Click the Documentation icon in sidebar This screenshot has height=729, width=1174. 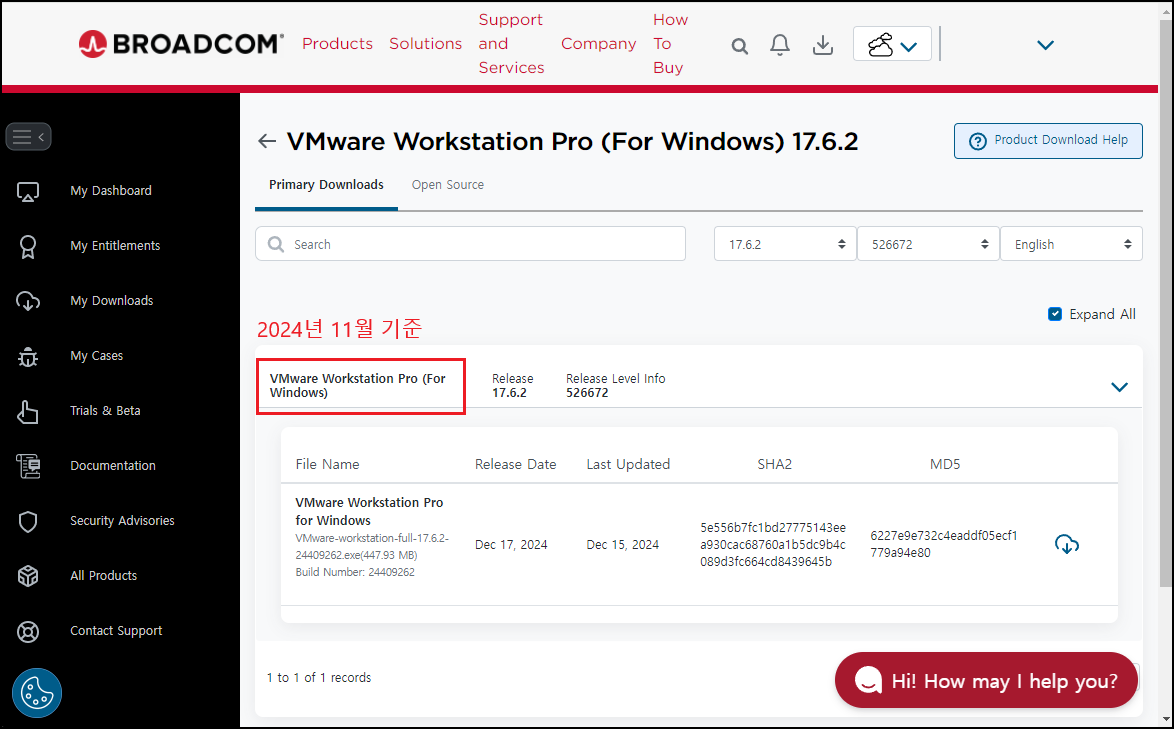point(28,466)
